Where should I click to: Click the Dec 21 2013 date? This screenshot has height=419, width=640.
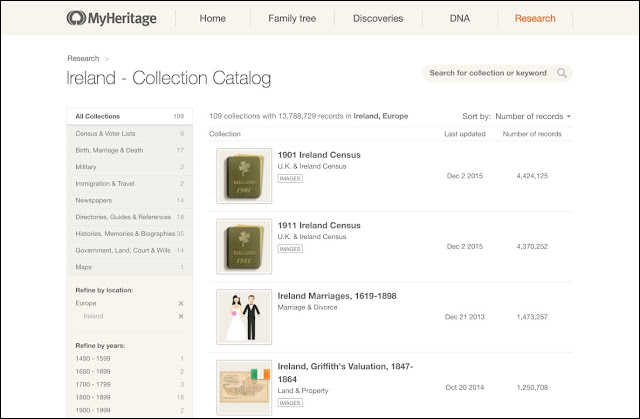point(465,317)
